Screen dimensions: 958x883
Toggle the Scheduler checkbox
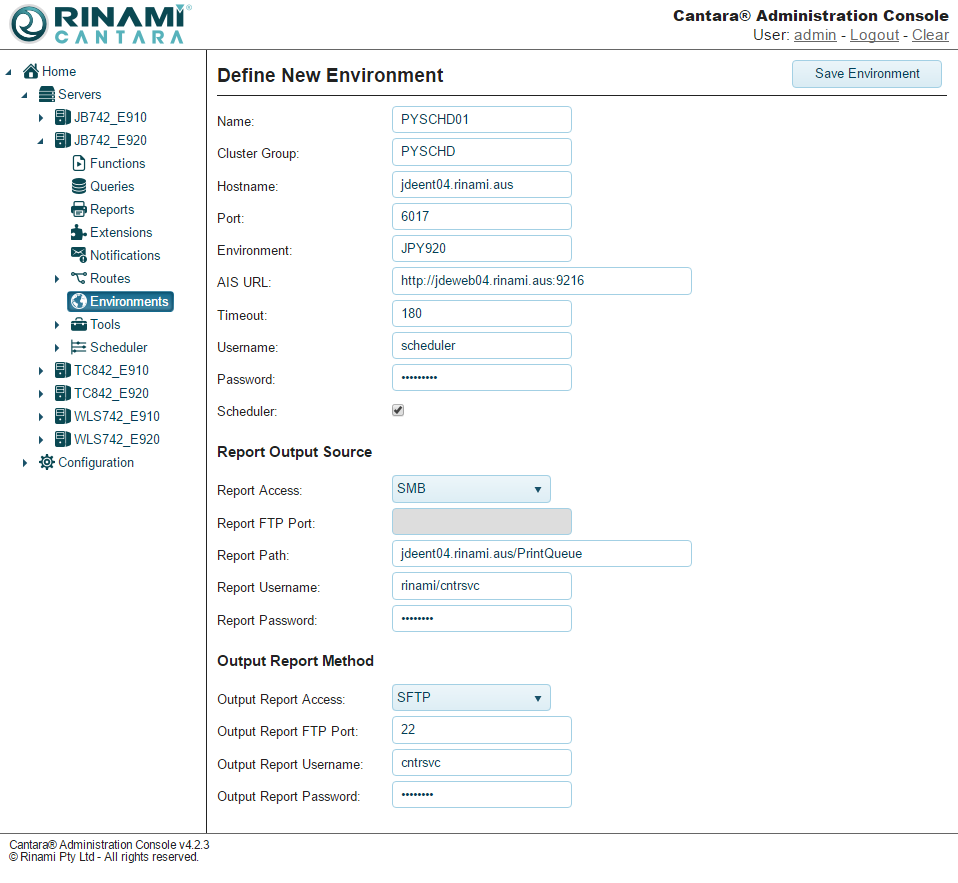click(x=398, y=411)
